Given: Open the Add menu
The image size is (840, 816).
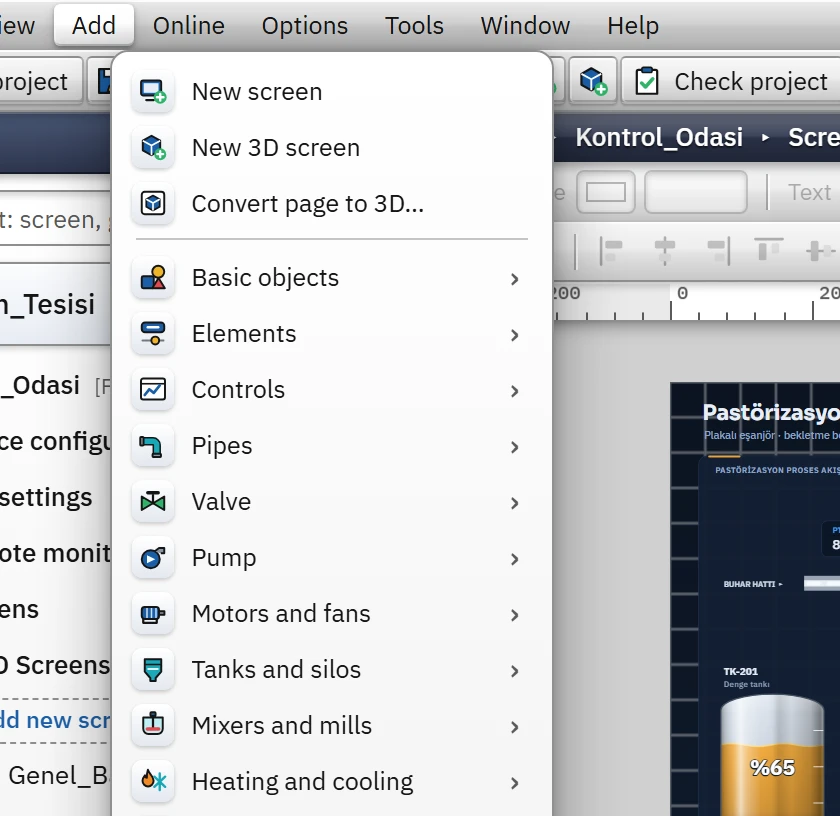Looking at the screenshot, I should [x=94, y=25].
